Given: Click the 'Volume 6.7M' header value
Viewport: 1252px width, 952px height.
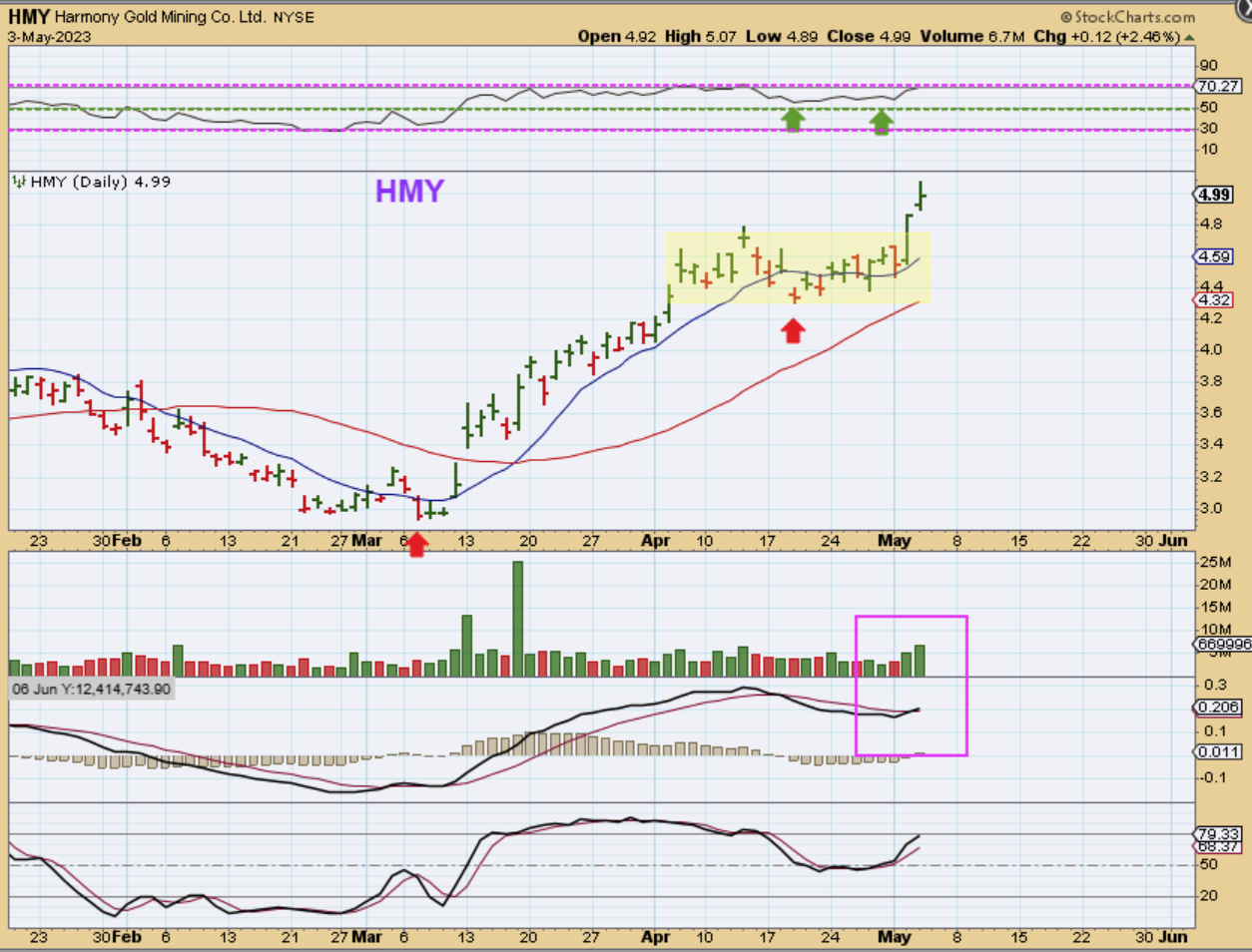Looking at the screenshot, I should pyautogui.click(x=972, y=36).
